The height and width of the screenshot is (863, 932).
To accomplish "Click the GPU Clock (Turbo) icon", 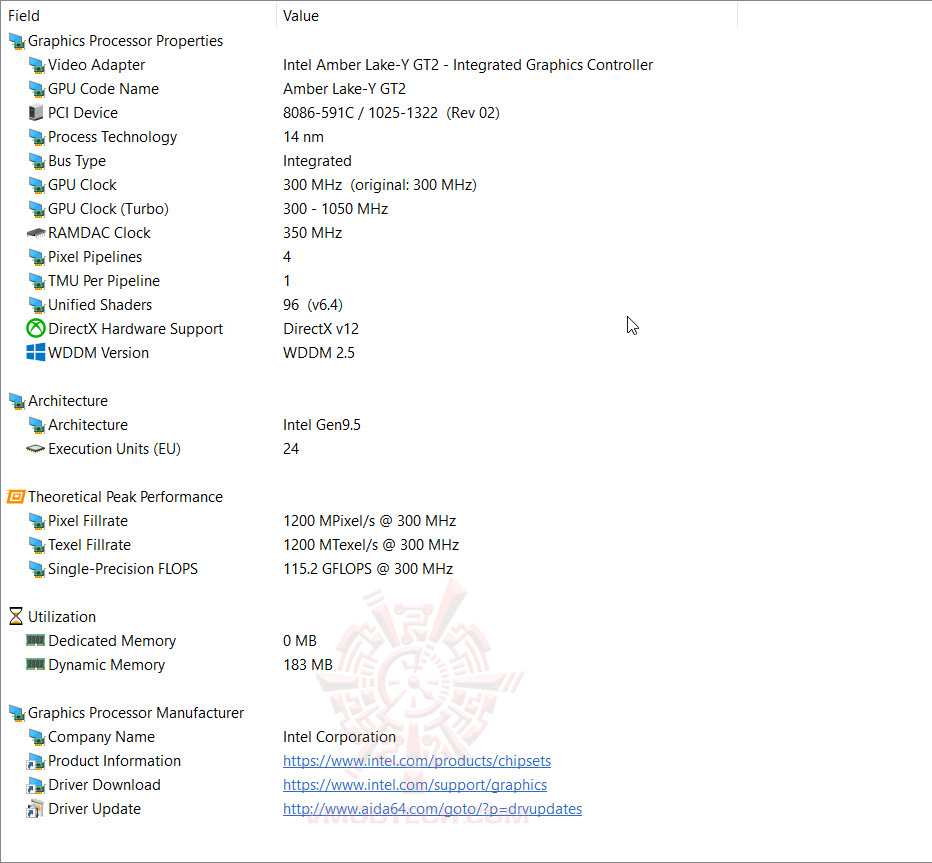I will pyautogui.click(x=36, y=209).
